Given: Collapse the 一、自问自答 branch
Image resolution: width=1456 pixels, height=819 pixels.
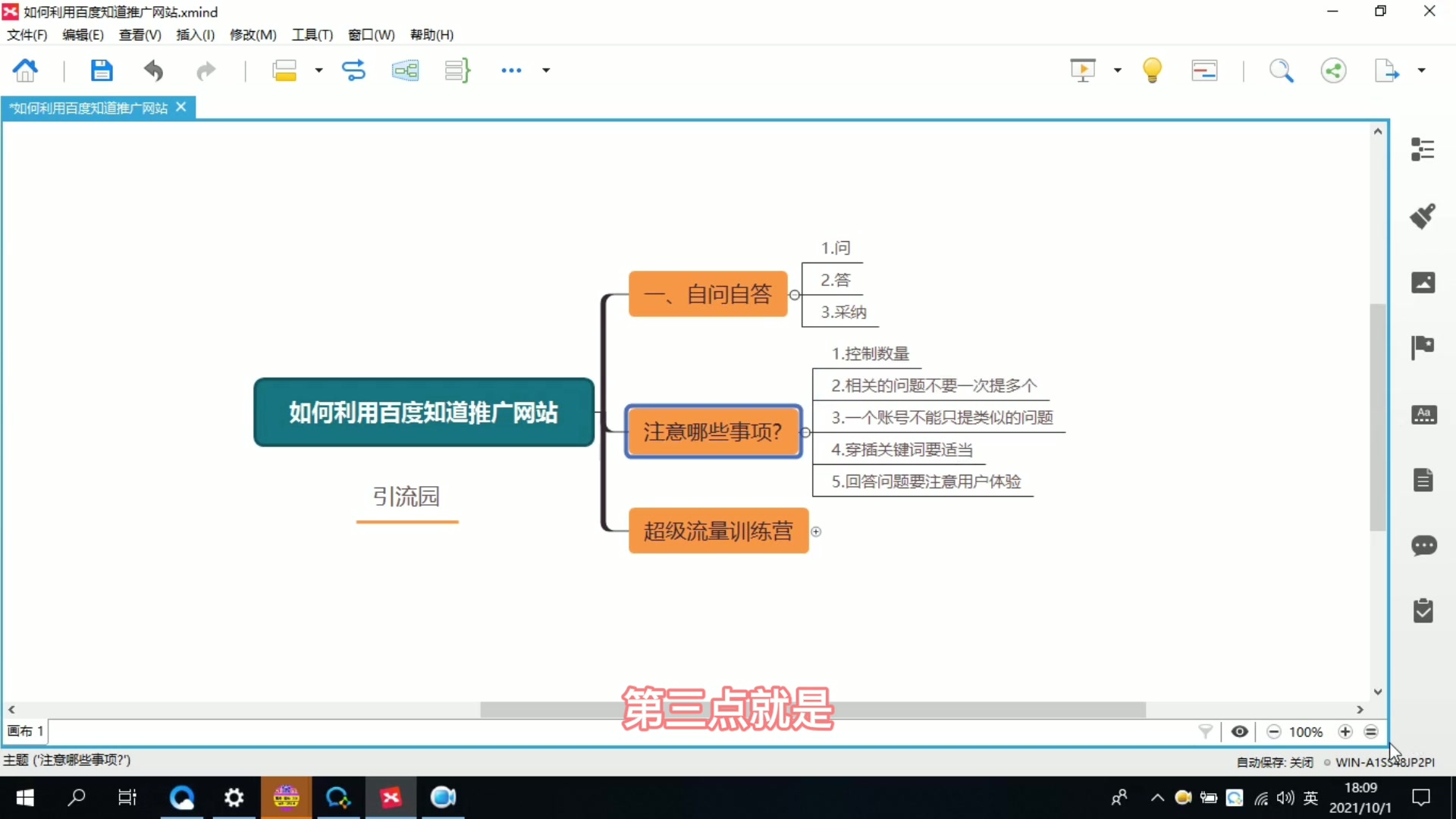Looking at the screenshot, I should (x=795, y=295).
